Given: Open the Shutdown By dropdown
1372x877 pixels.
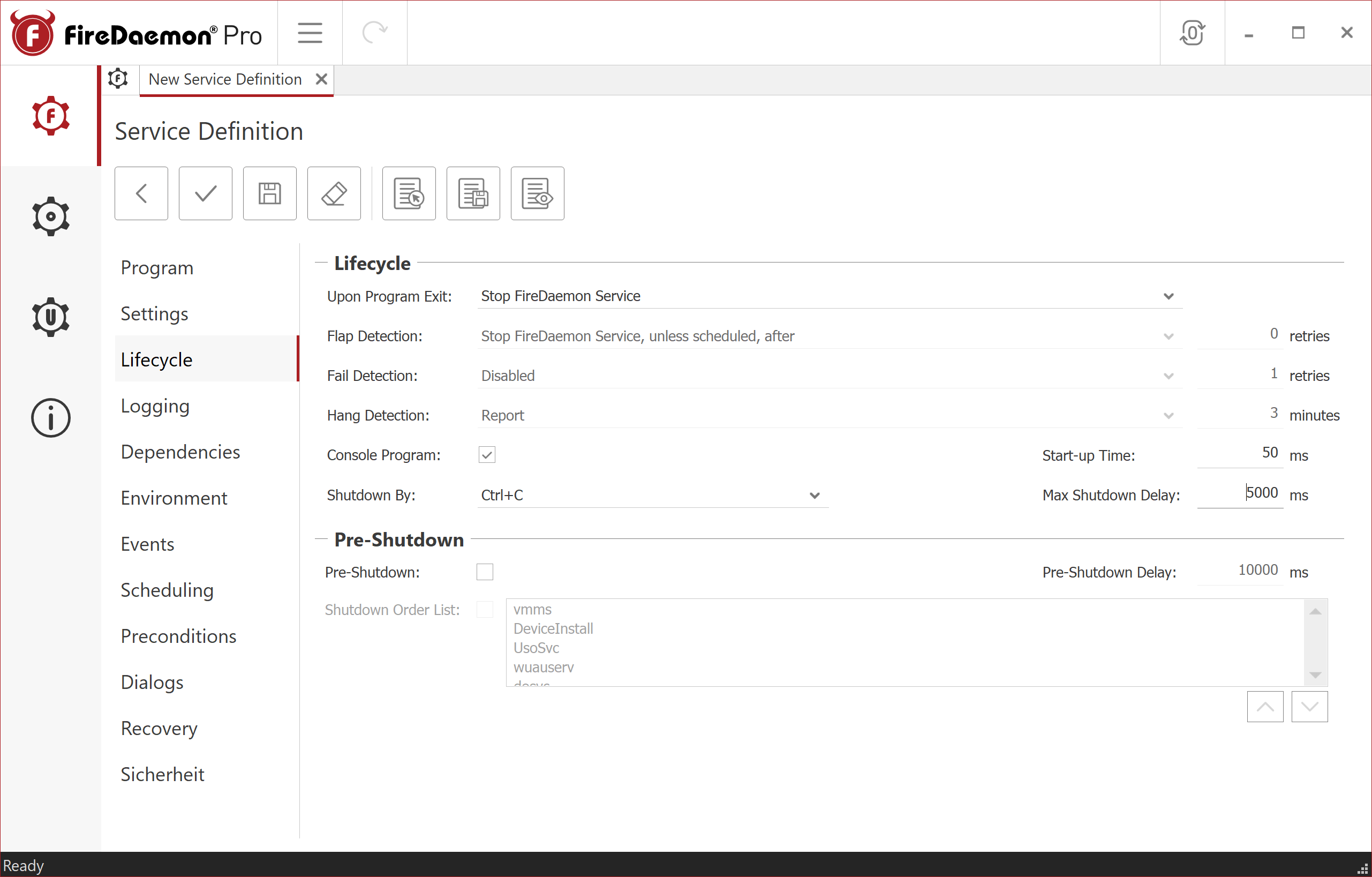Looking at the screenshot, I should pos(814,495).
